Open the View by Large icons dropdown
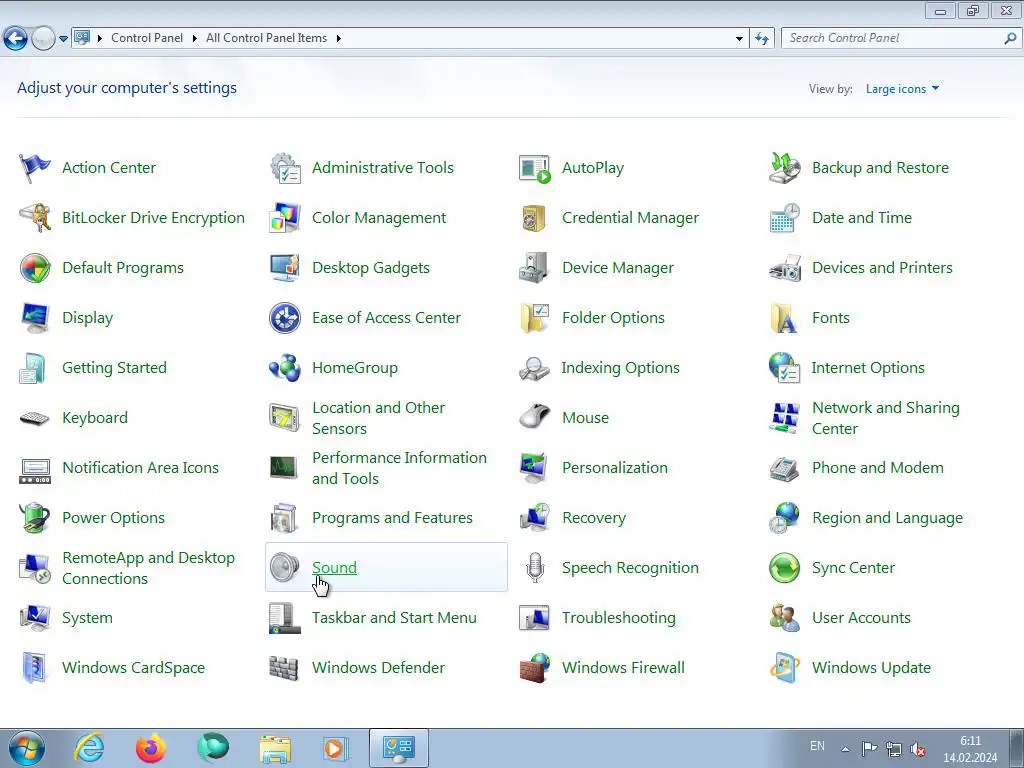Viewport: 1024px width, 768px height. click(x=902, y=89)
